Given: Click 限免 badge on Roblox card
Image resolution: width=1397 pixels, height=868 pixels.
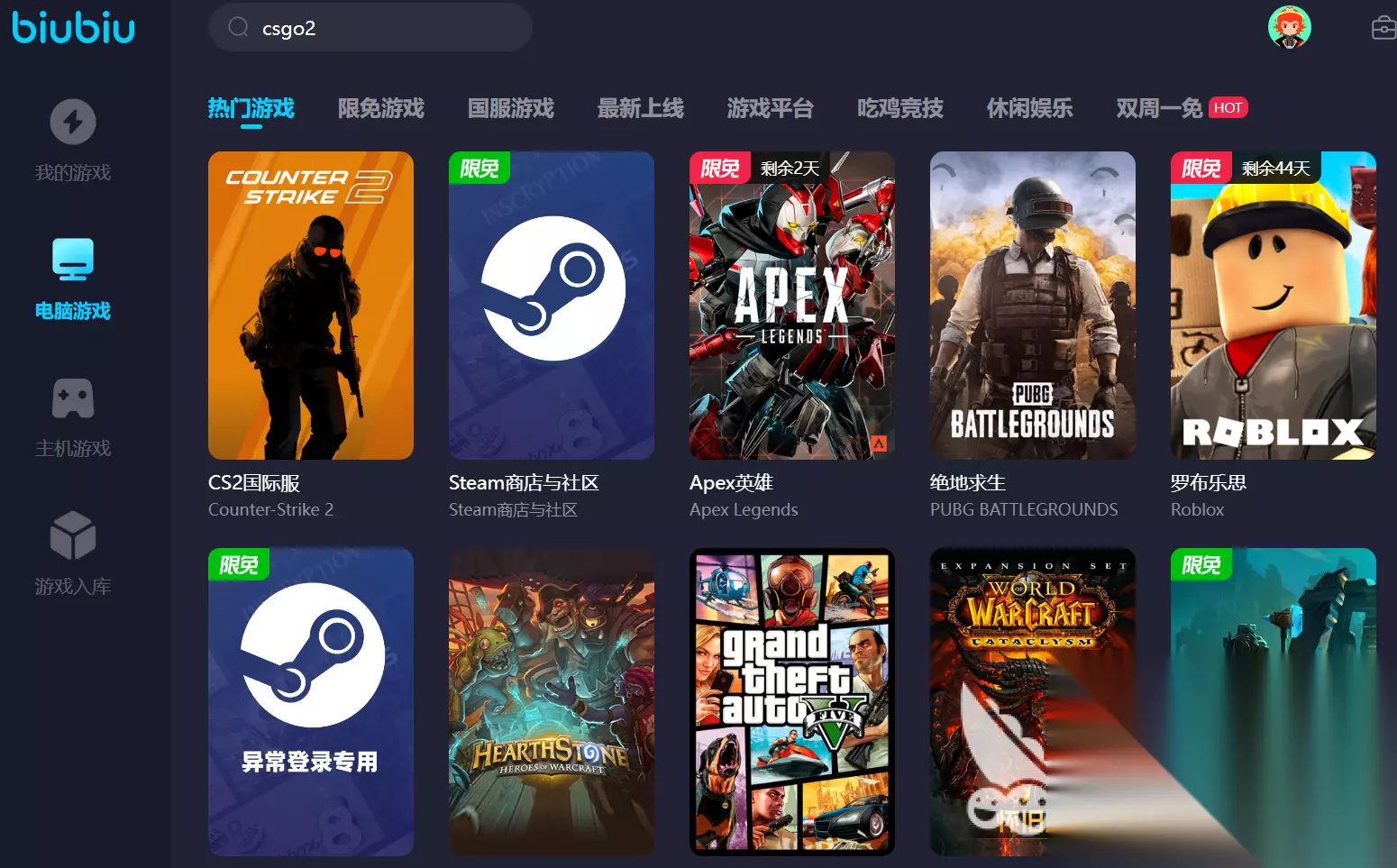Looking at the screenshot, I should coord(1201,168).
